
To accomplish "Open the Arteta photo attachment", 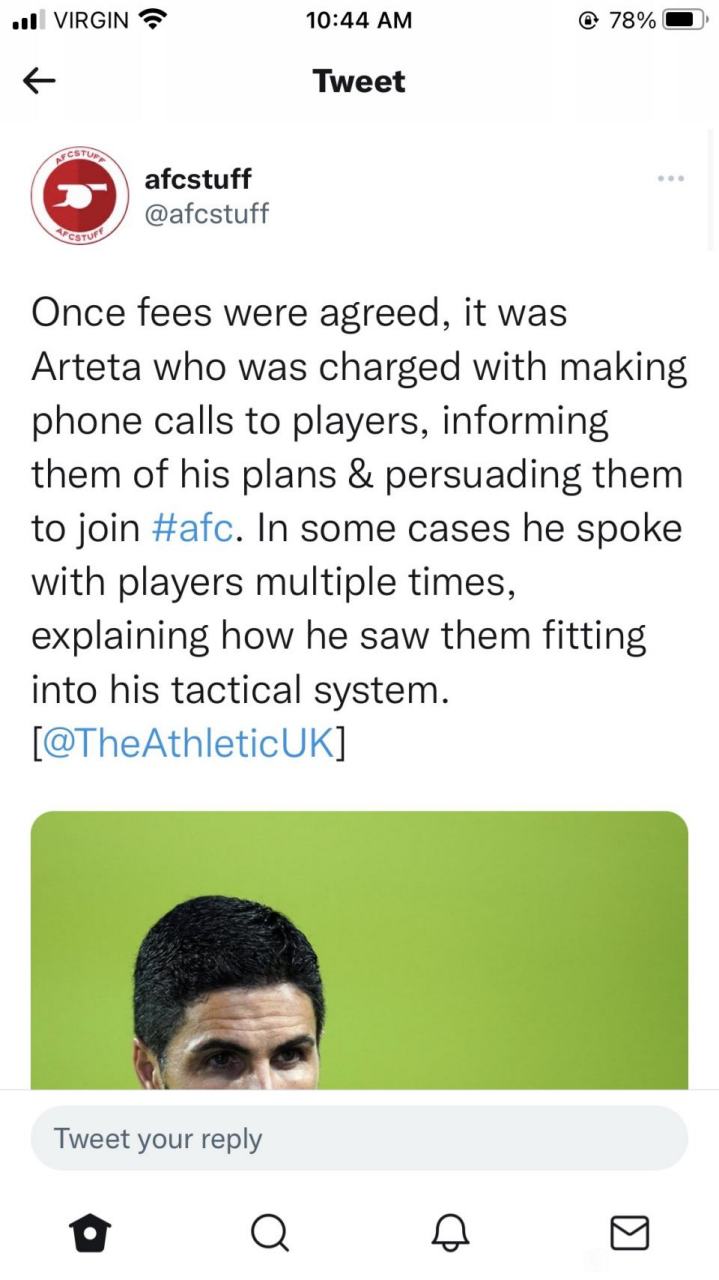I will click(x=359, y=950).
